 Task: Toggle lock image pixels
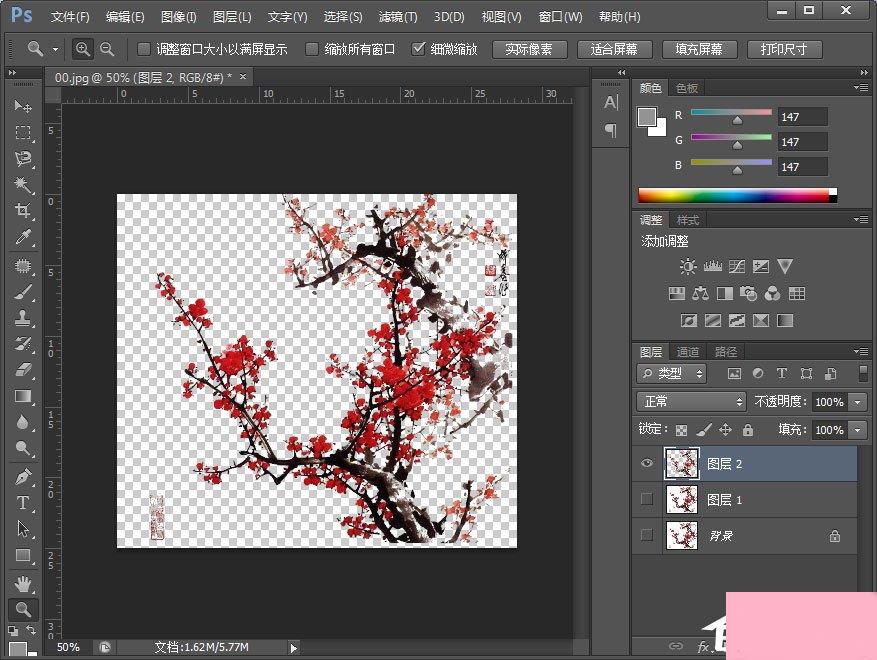point(704,430)
